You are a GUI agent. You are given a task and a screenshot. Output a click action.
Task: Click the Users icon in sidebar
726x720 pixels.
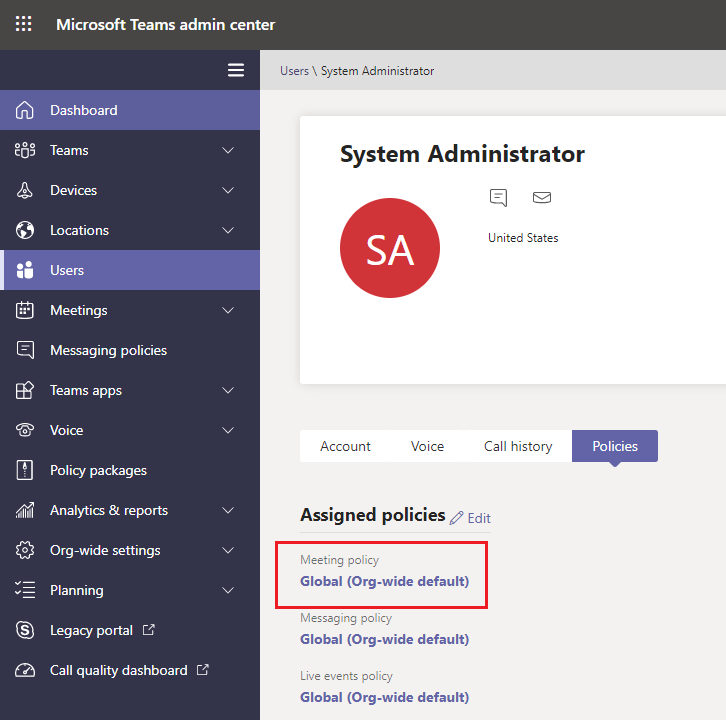[x=25, y=270]
